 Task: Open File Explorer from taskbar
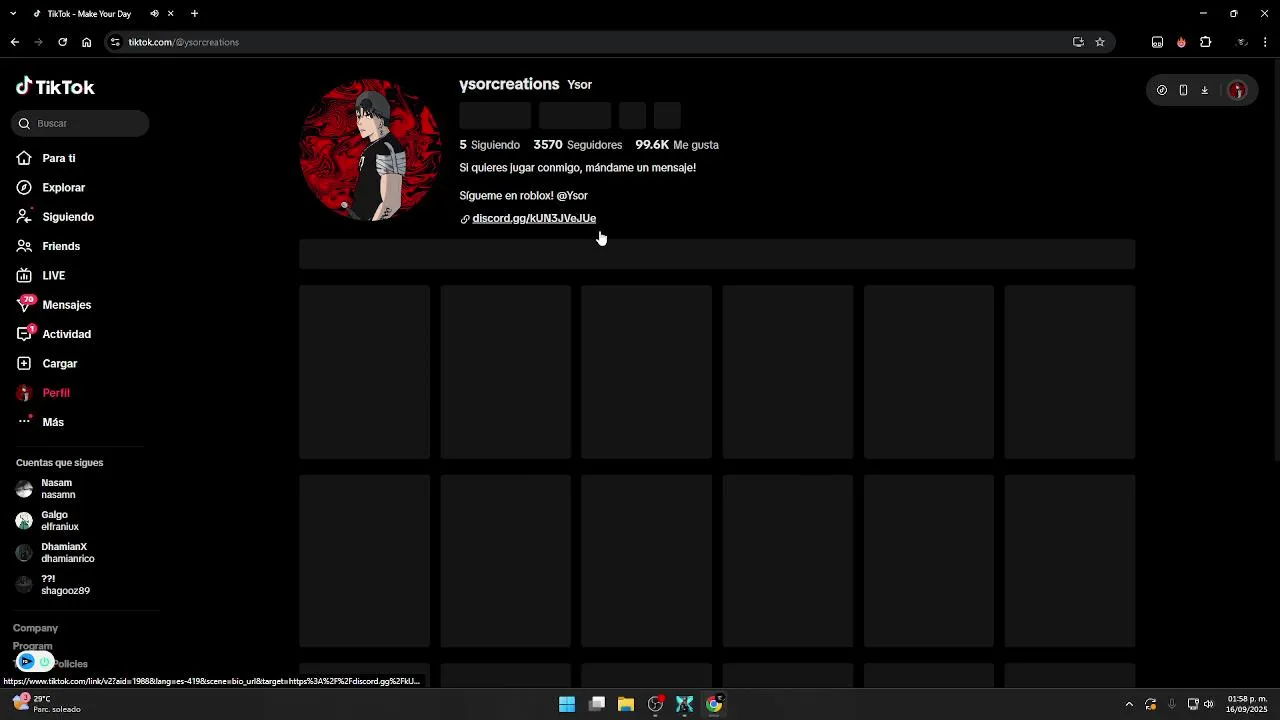(x=626, y=704)
